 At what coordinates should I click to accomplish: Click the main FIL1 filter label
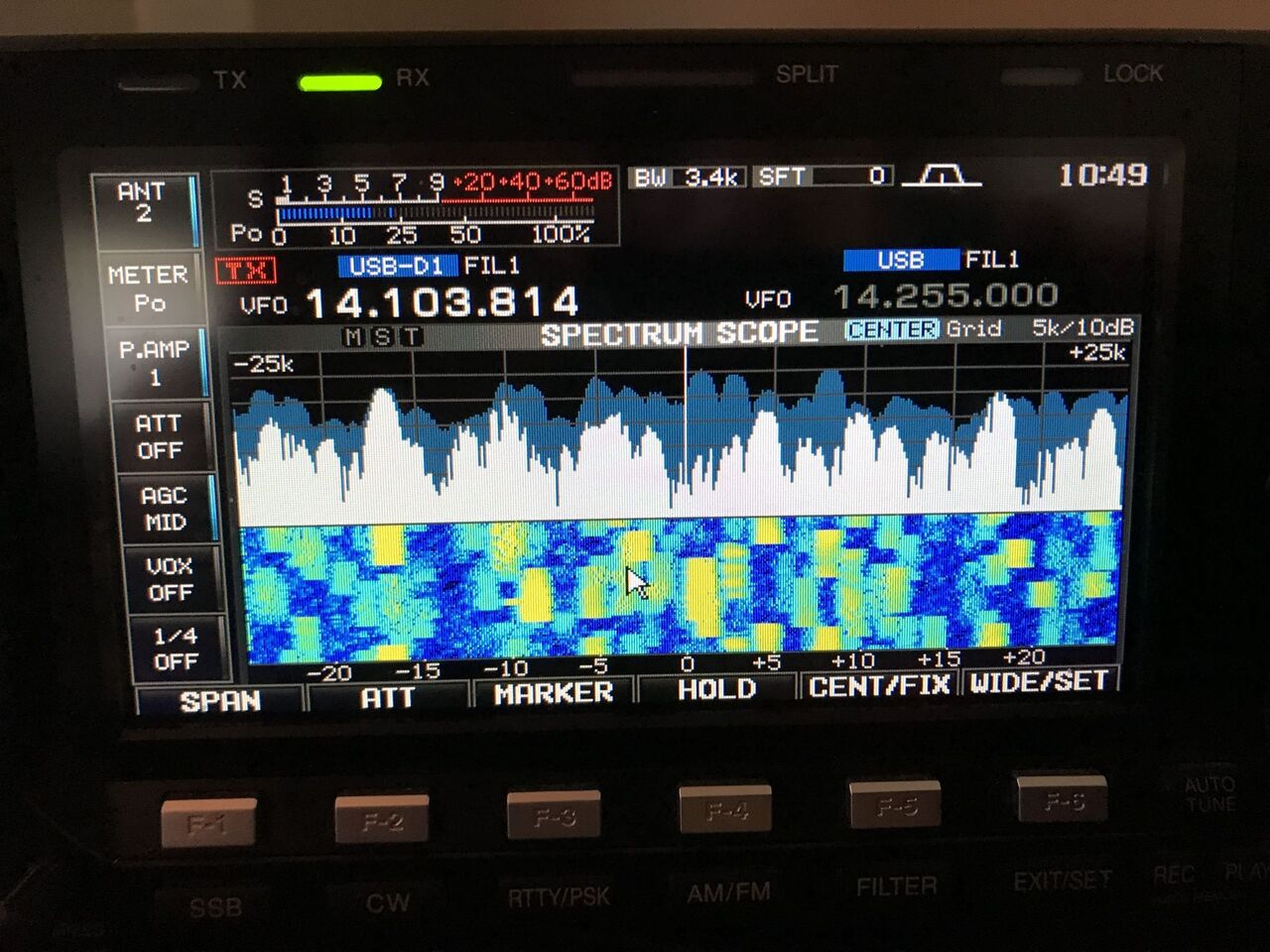tap(492, 265)
